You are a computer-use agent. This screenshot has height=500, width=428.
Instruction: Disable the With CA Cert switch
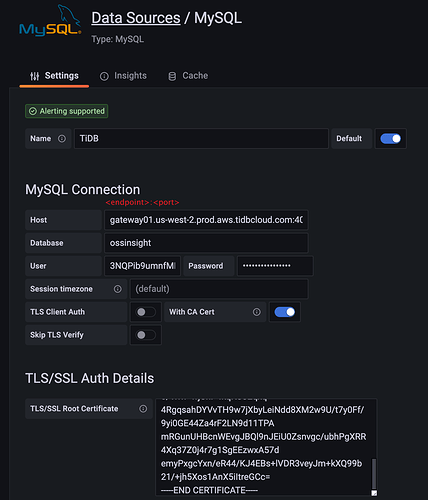[x=284, y=312]
